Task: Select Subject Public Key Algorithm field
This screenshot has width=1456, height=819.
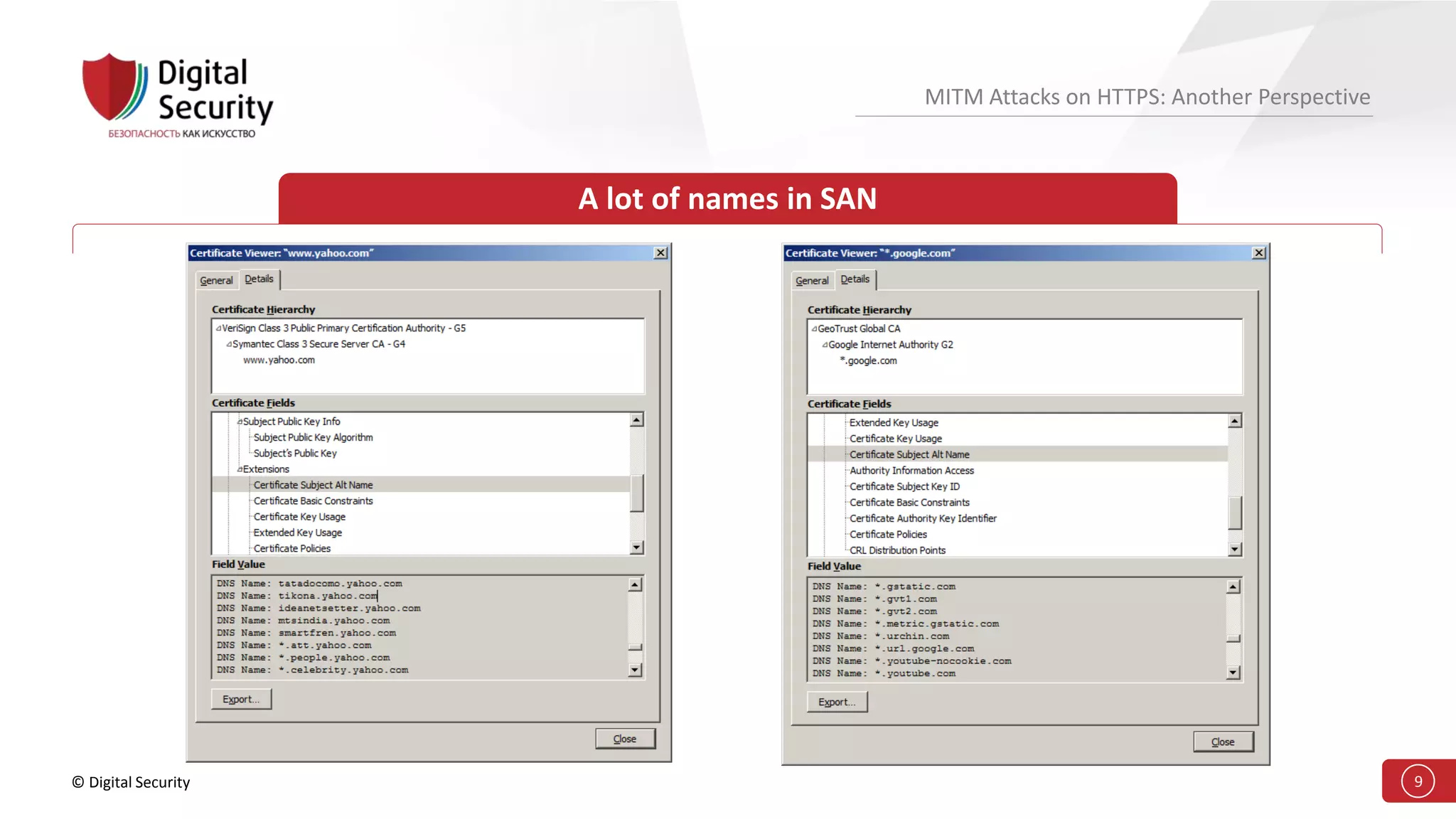Action: (x=313, y=437)
